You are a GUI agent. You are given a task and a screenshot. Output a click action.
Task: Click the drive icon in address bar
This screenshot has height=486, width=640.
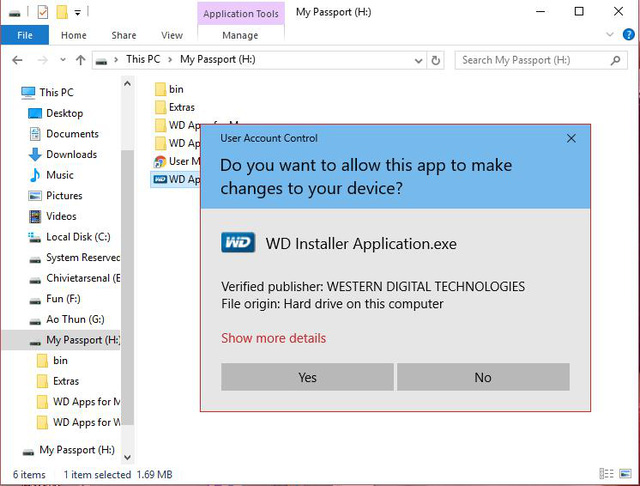click(101, 61)
